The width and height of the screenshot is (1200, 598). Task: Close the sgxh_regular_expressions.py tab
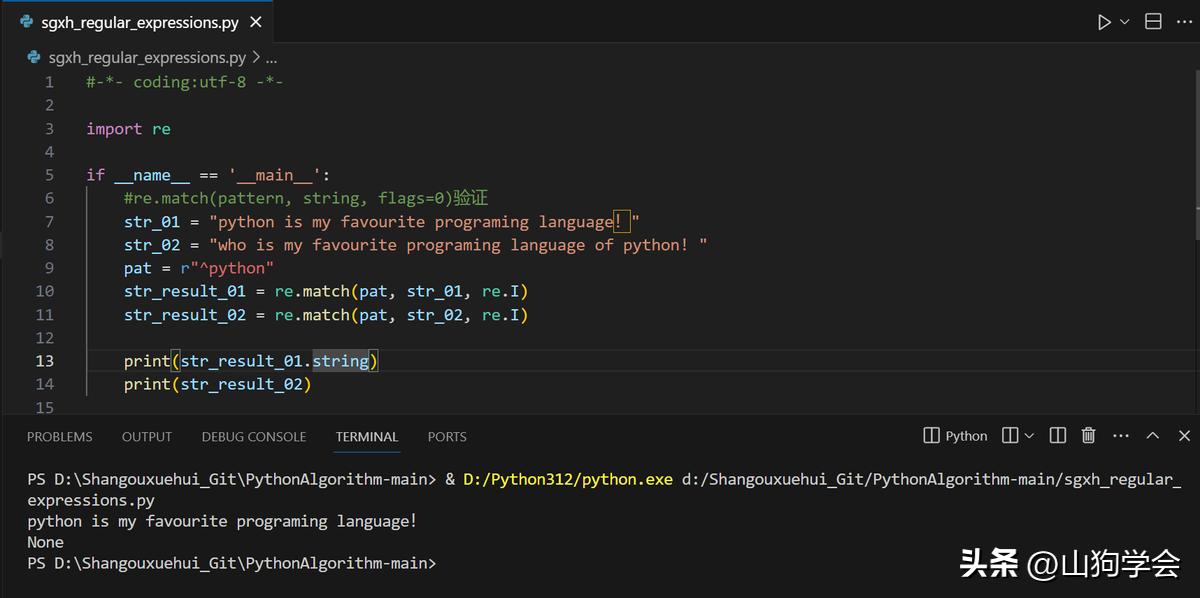point(257,22)
